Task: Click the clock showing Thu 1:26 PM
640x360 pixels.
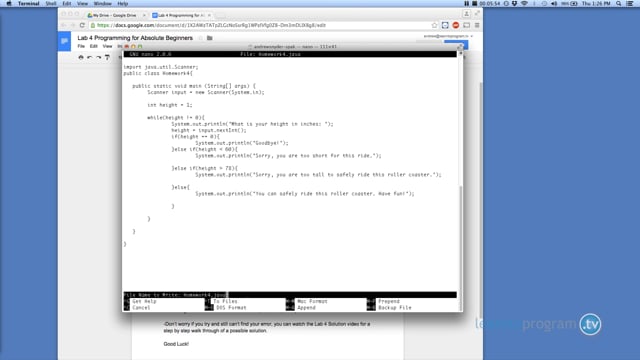Action: [596, 3]
